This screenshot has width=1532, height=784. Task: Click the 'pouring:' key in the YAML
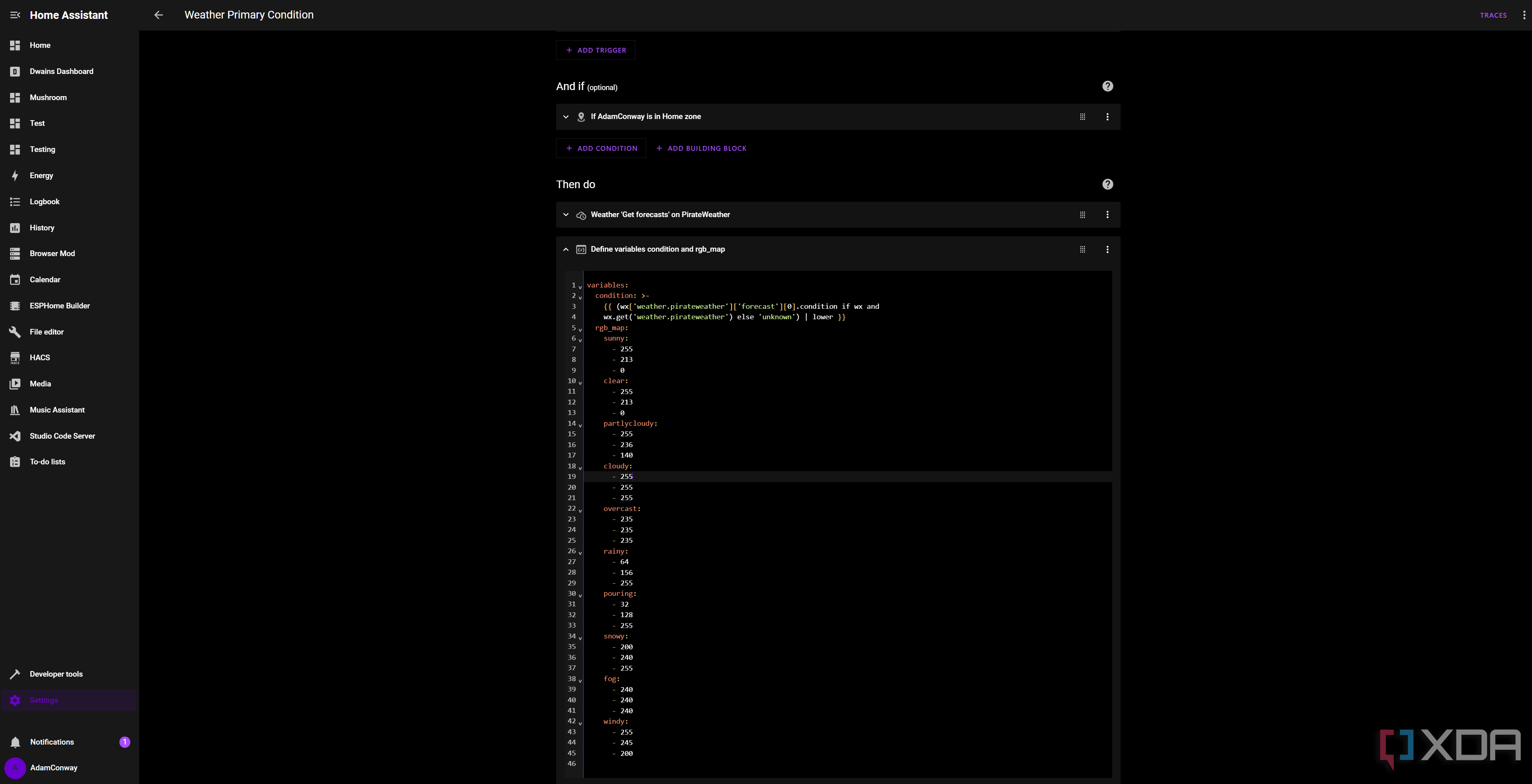(x=620, y=594)
